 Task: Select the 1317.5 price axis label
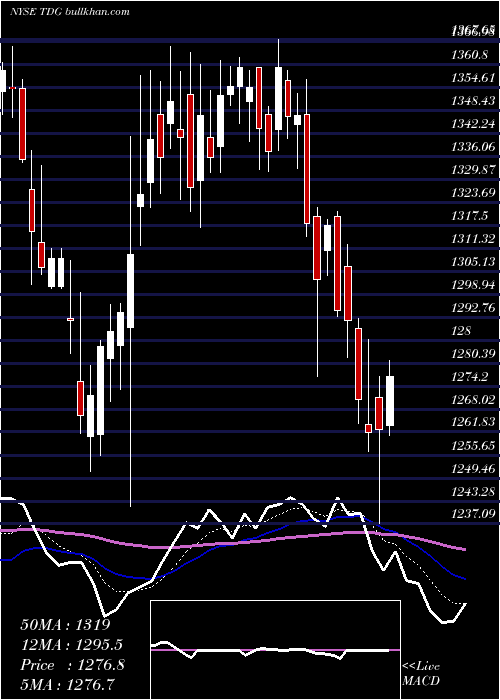(x=469, y=216)
